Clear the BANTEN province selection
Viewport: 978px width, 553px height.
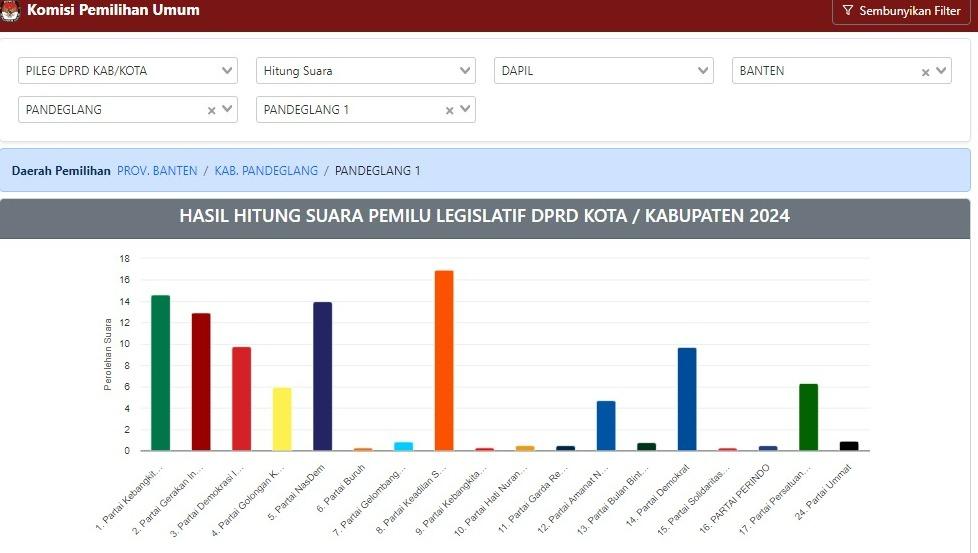(925, 72)
